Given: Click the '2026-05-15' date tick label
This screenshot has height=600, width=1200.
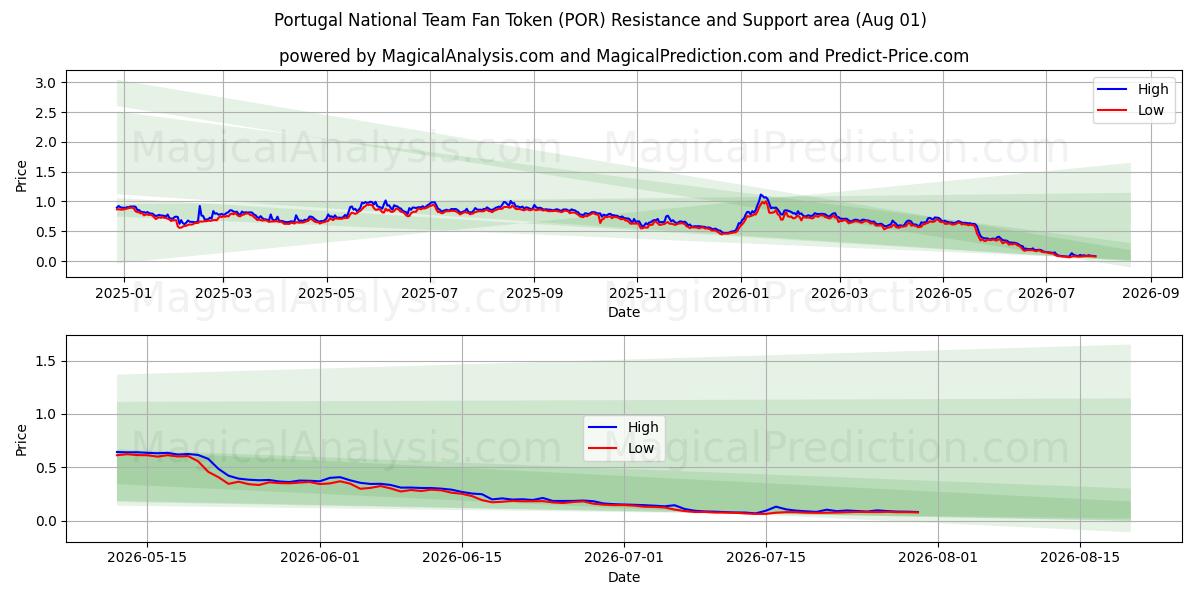Looking at the screenshot, I should point(147,559).
